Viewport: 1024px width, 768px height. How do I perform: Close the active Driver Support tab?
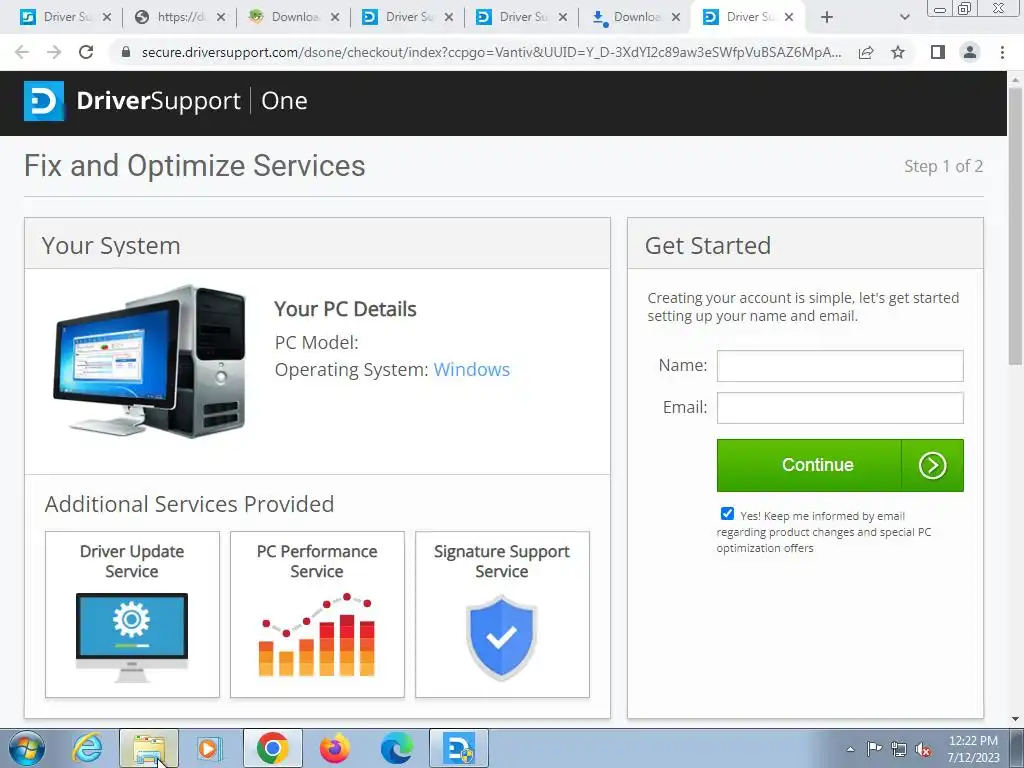pyautogui.click(x=789, y=17)
